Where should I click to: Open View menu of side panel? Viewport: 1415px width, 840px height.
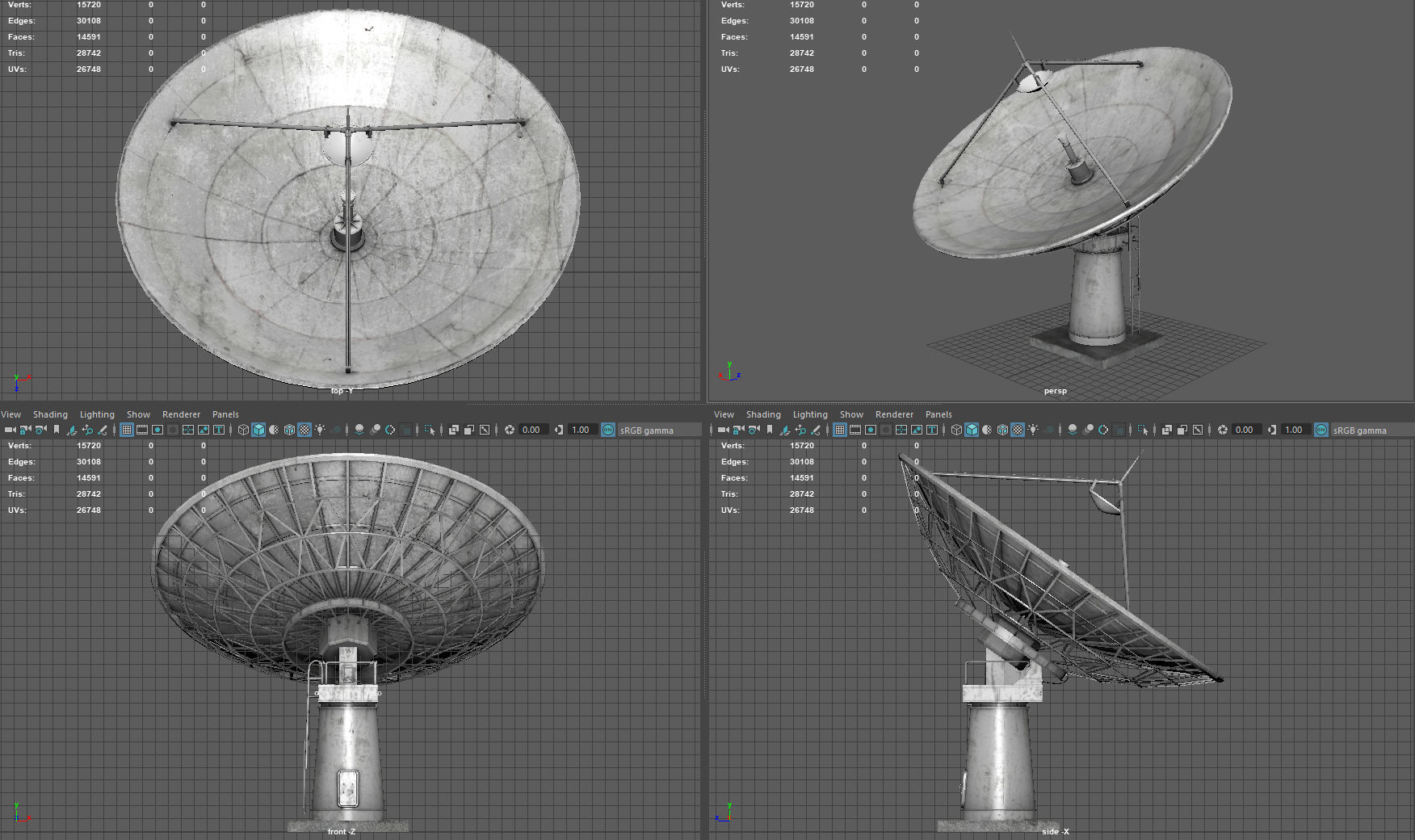click(x=724, y=414)
